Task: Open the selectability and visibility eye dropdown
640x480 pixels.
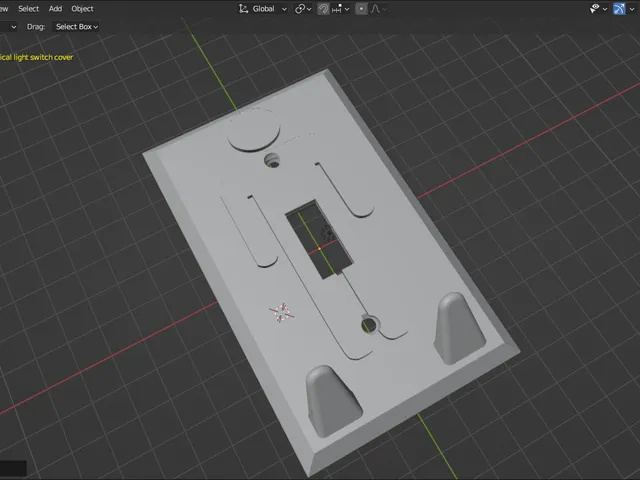Action: coord(598,9)
